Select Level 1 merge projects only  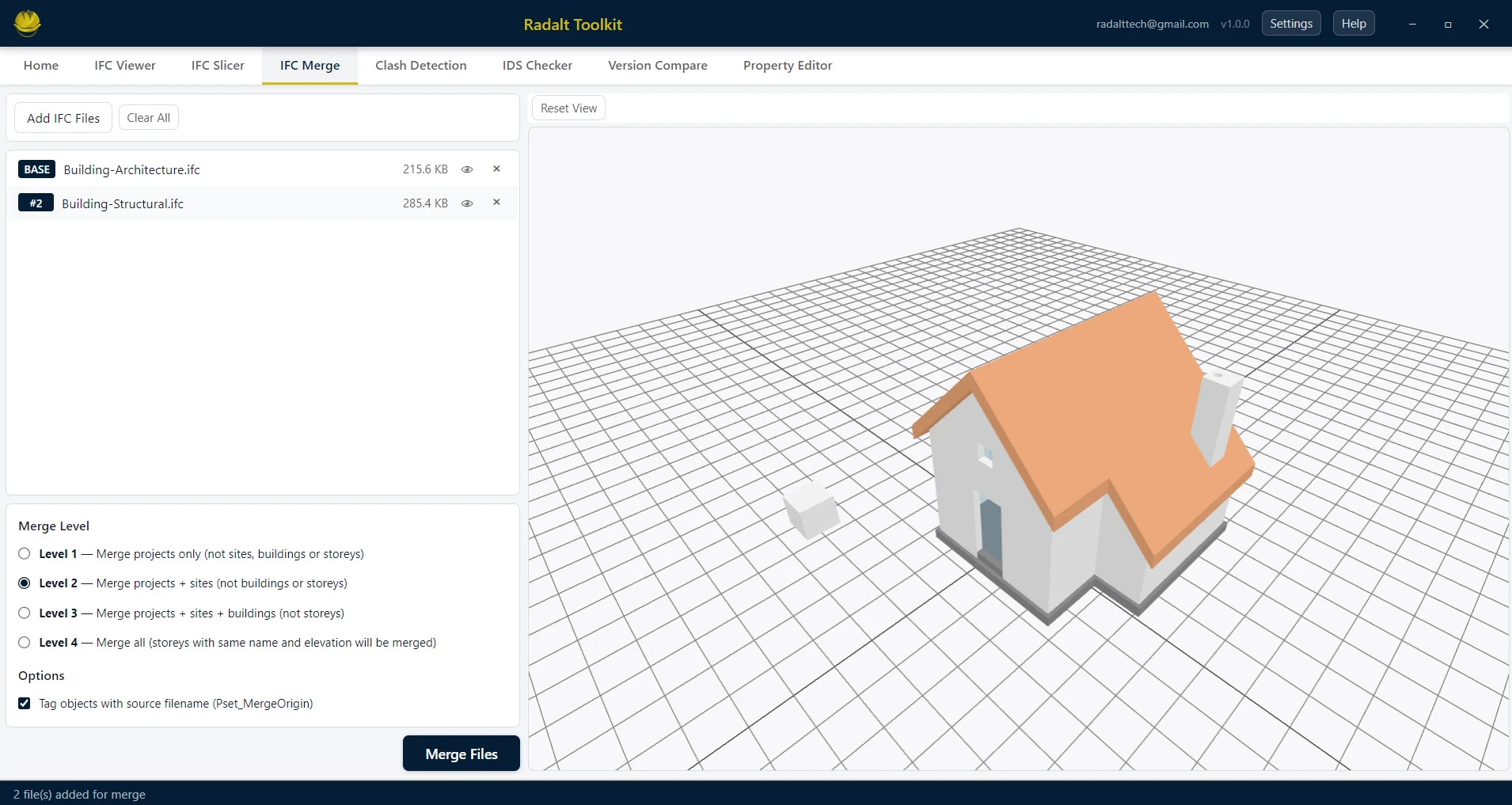(24, 553)
